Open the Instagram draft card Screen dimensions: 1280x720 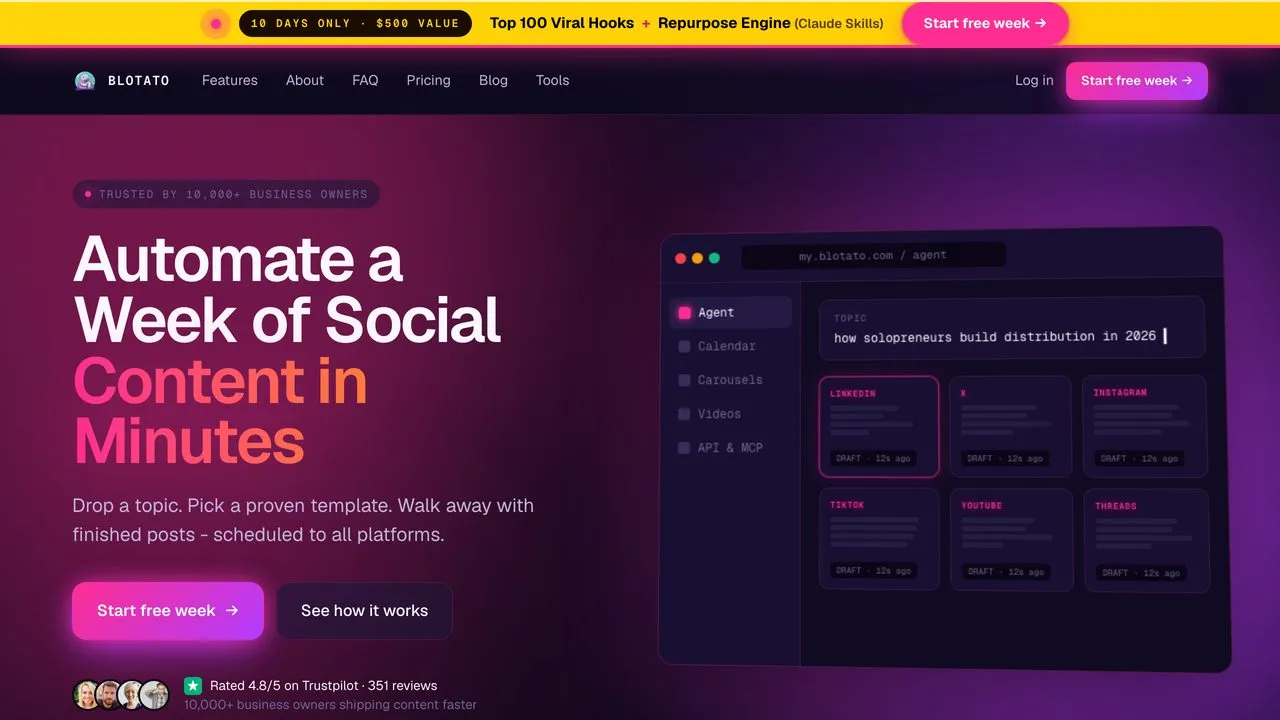[1145, 427]
